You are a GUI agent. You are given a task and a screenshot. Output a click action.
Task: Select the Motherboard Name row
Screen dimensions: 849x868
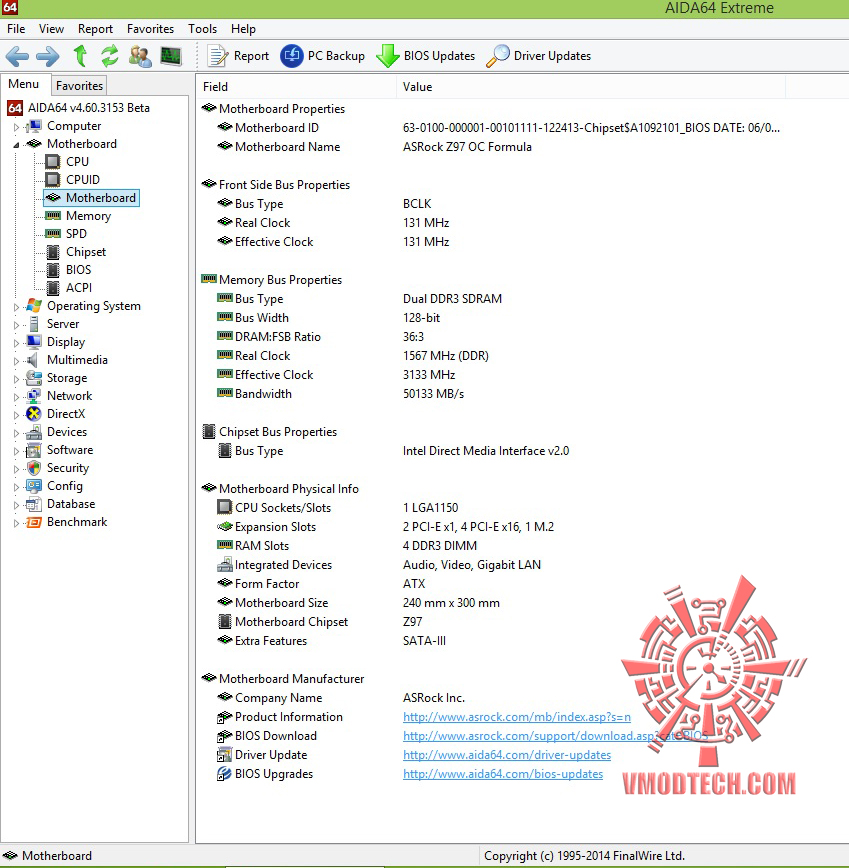tap(374, 147)
